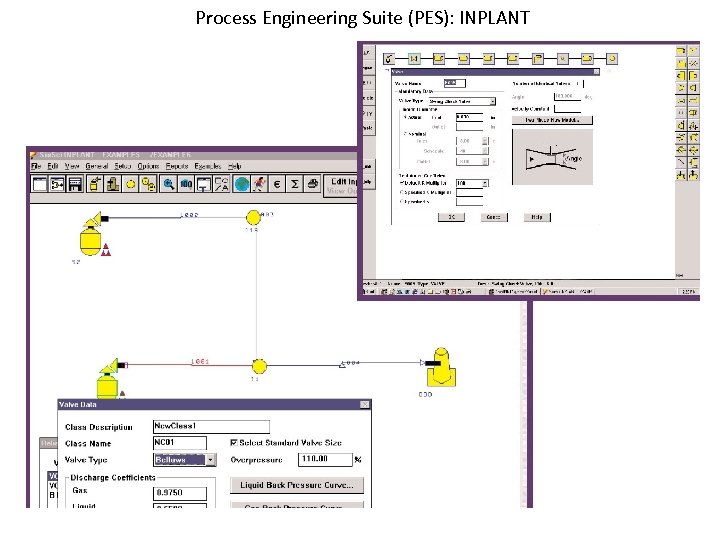Screen dimensions: 720x540
Task: Click Cancel in the upper valve dialog
Action: [494, 217]
